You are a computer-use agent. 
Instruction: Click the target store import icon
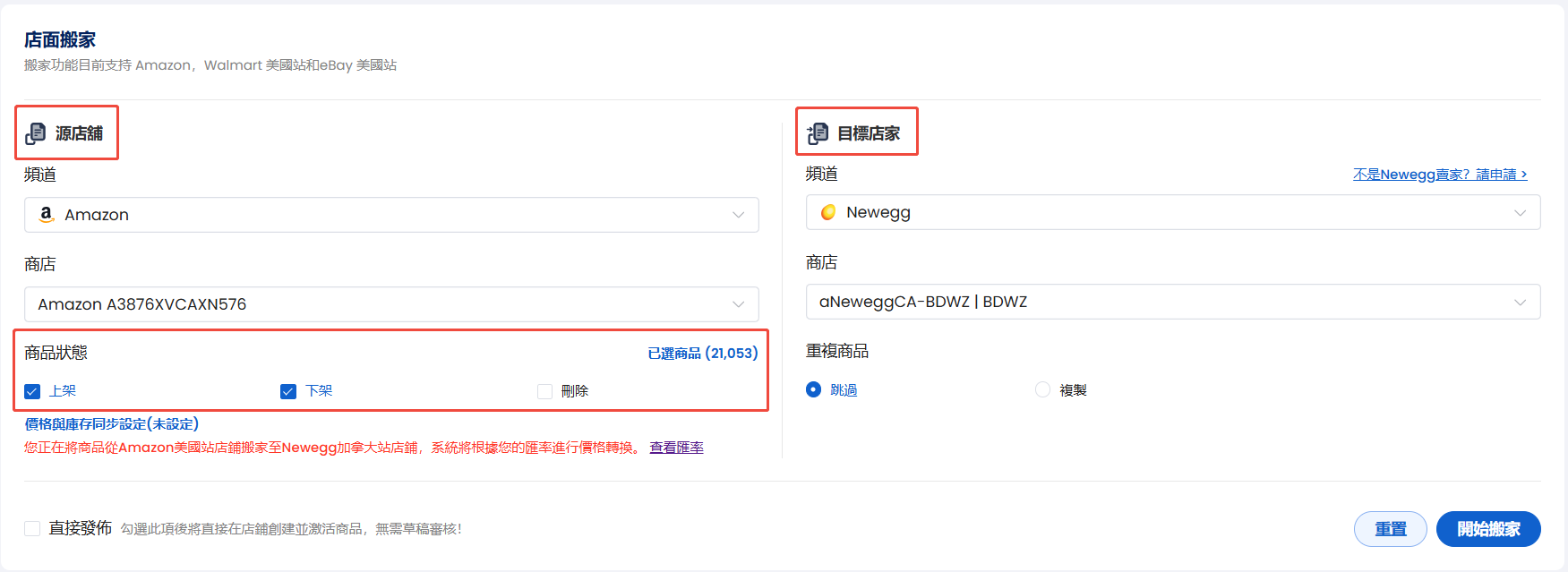[x=818, y=133]
